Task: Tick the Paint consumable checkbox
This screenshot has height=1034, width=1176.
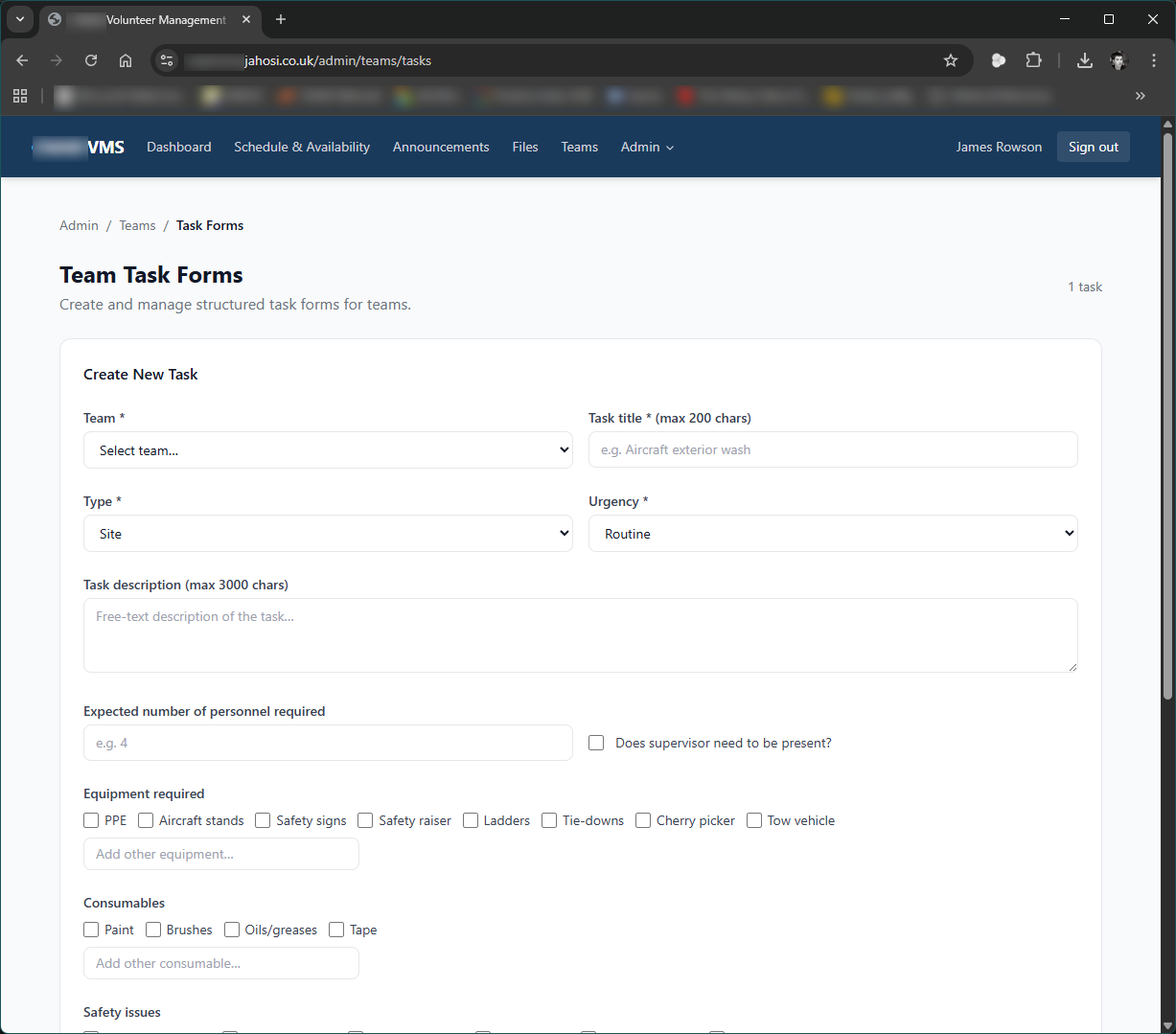Action: point(91,930)
